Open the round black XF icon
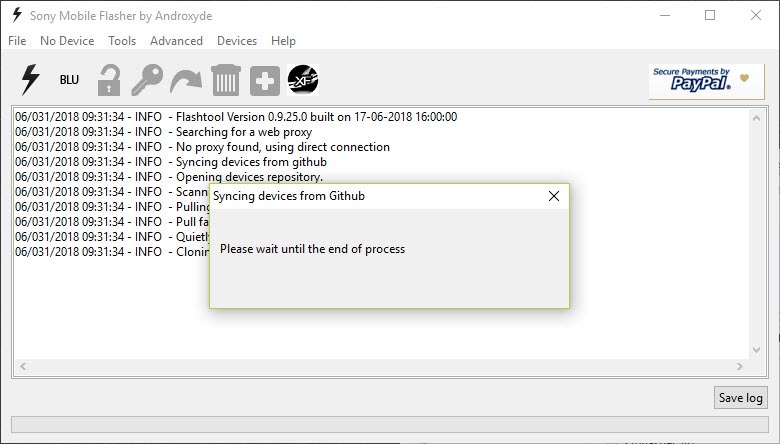The image size is (780, 444). [303, 80]
